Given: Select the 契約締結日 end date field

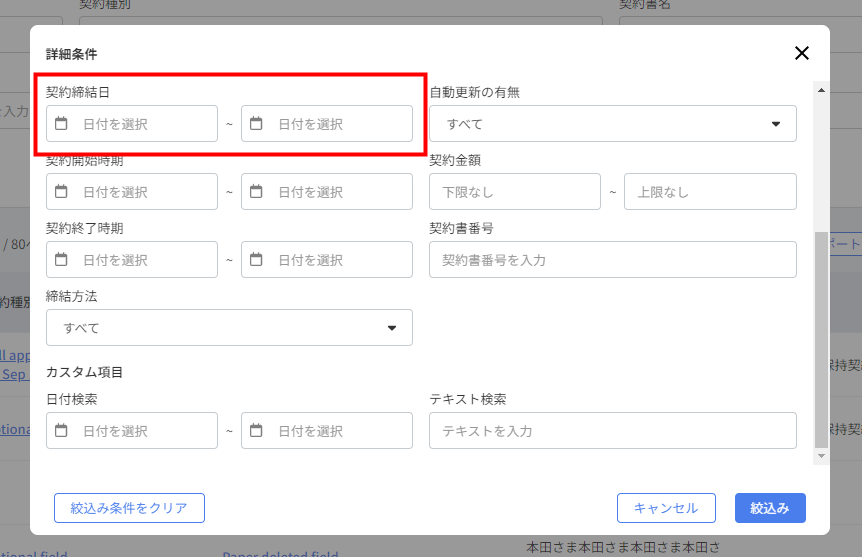Looking at the screenshot, I should [327, 124].
